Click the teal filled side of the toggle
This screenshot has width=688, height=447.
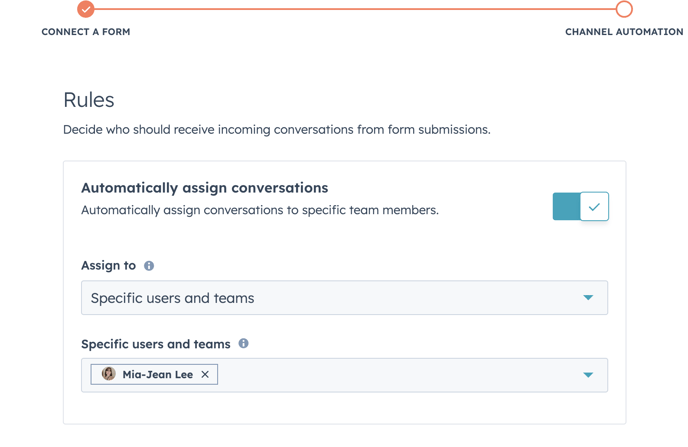pyautogui.click(x=566, y=206)
